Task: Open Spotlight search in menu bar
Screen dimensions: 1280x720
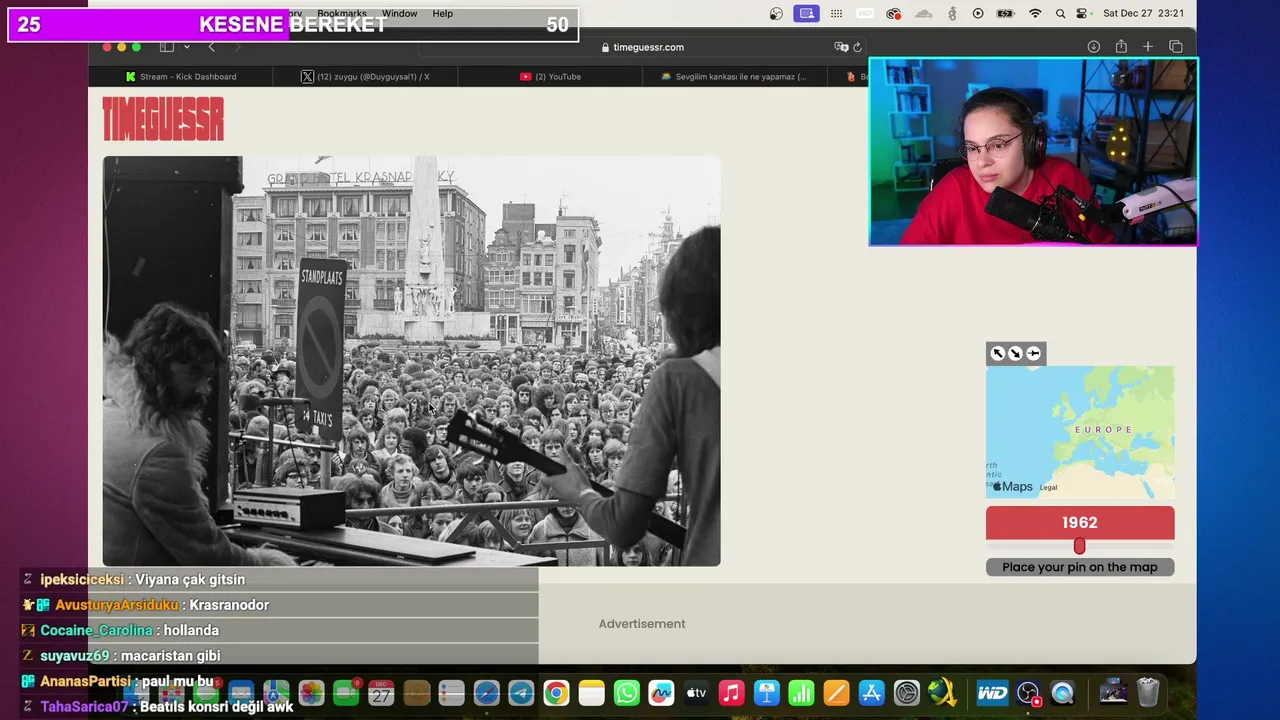Action: tap(1060, 13)
